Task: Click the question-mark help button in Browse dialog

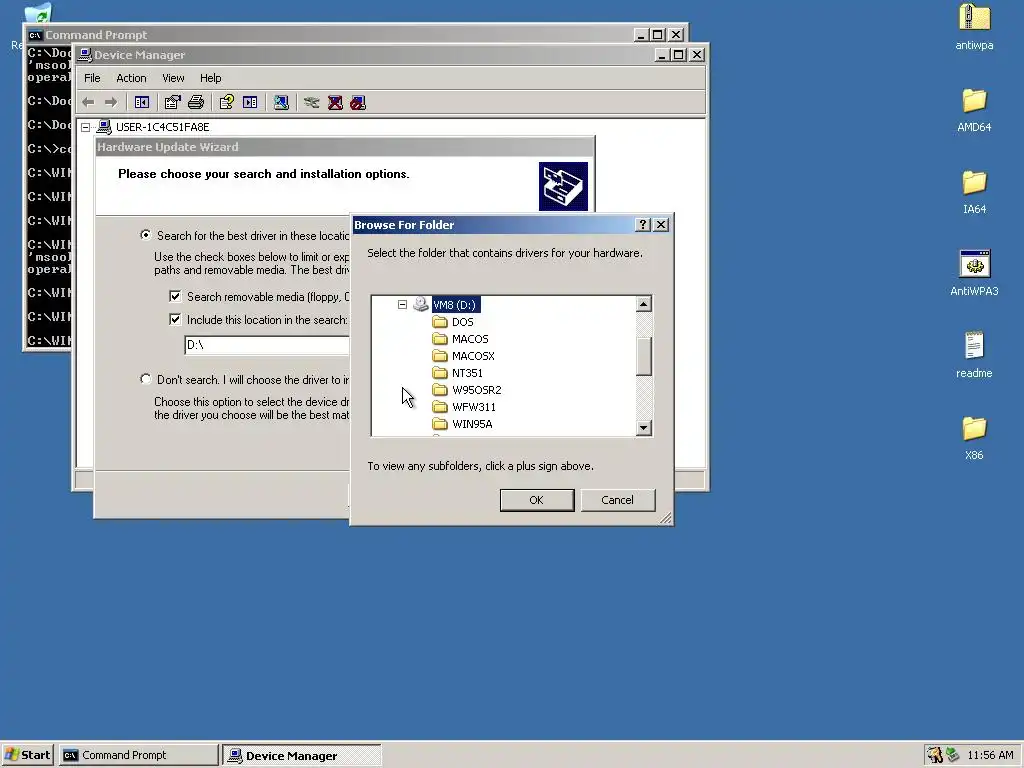Action: [x=643, y=225]
